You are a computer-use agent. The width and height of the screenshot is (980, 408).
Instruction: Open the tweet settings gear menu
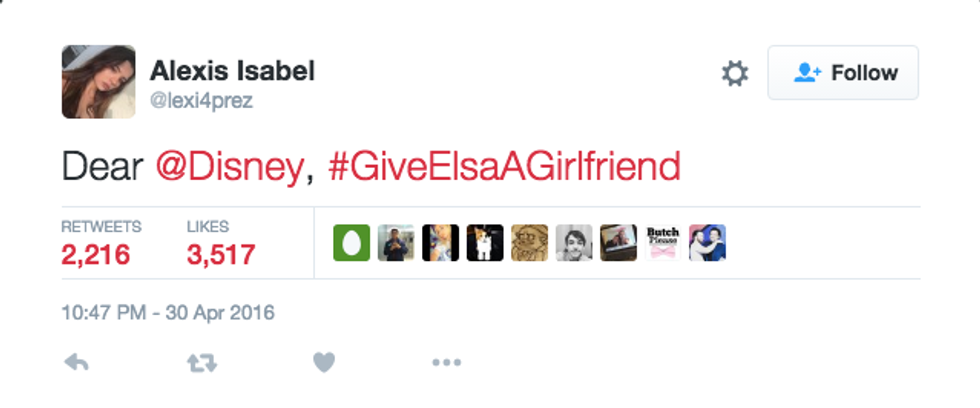coord(735,73)
